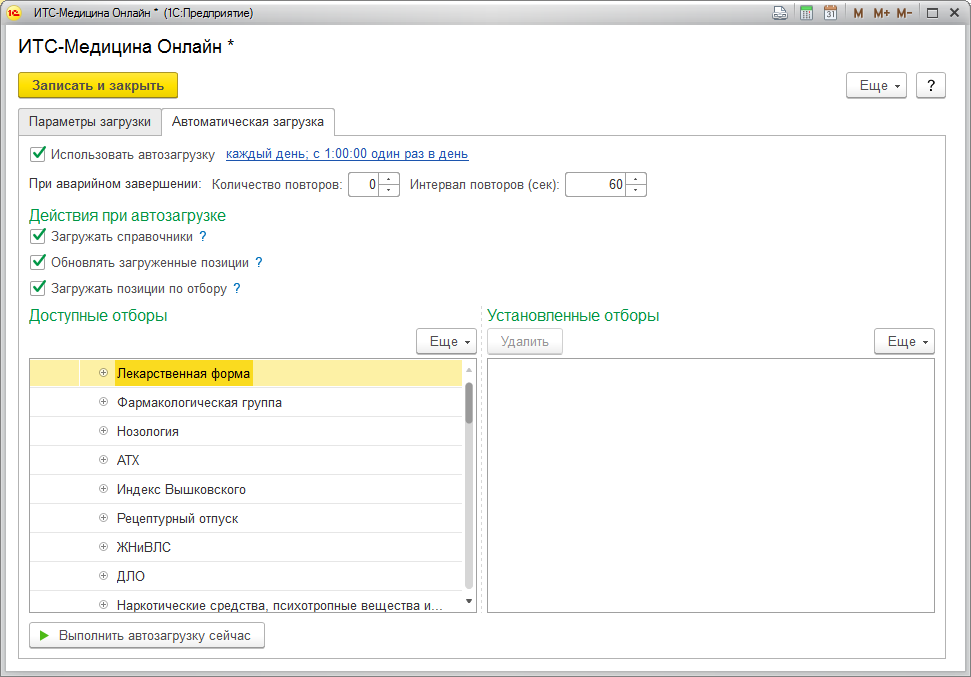
Task: Select the ЖНиВЛС row
Action: click(246, 547)
